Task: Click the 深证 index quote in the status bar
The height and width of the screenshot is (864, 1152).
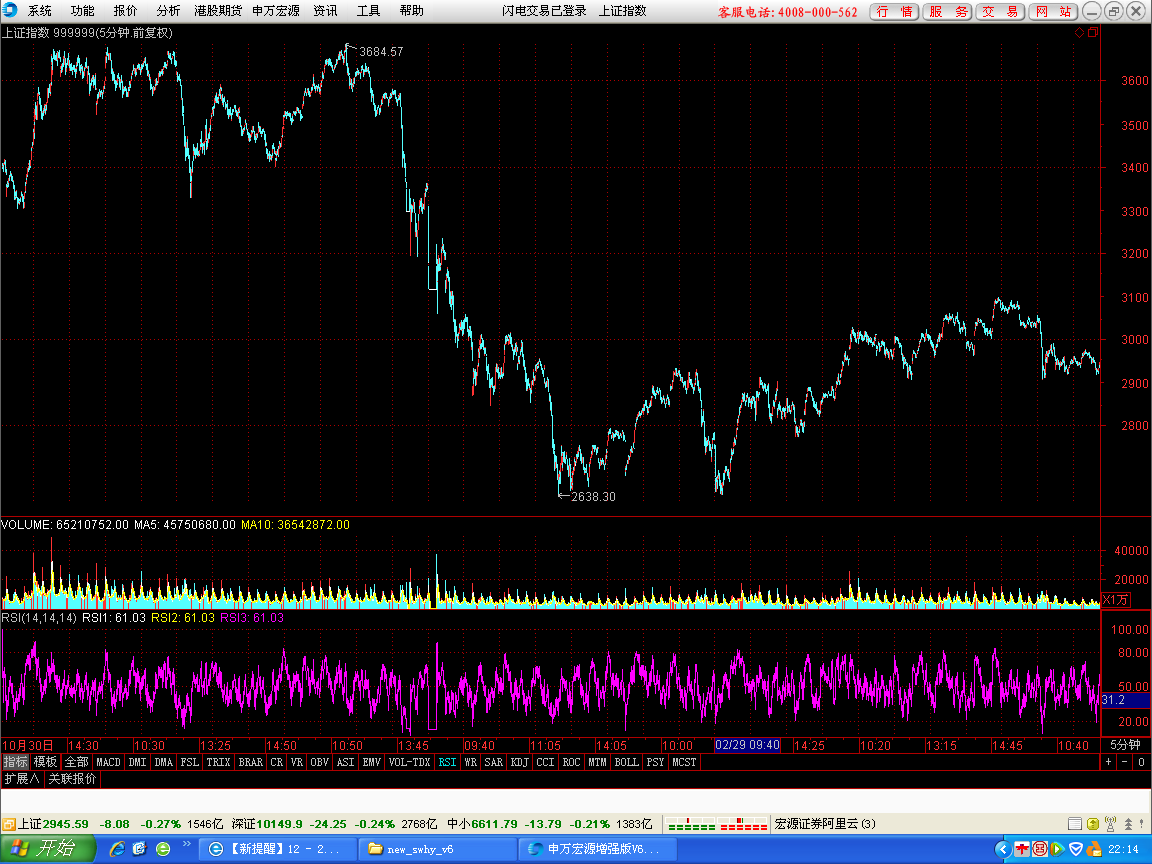Action: point(334,824)
